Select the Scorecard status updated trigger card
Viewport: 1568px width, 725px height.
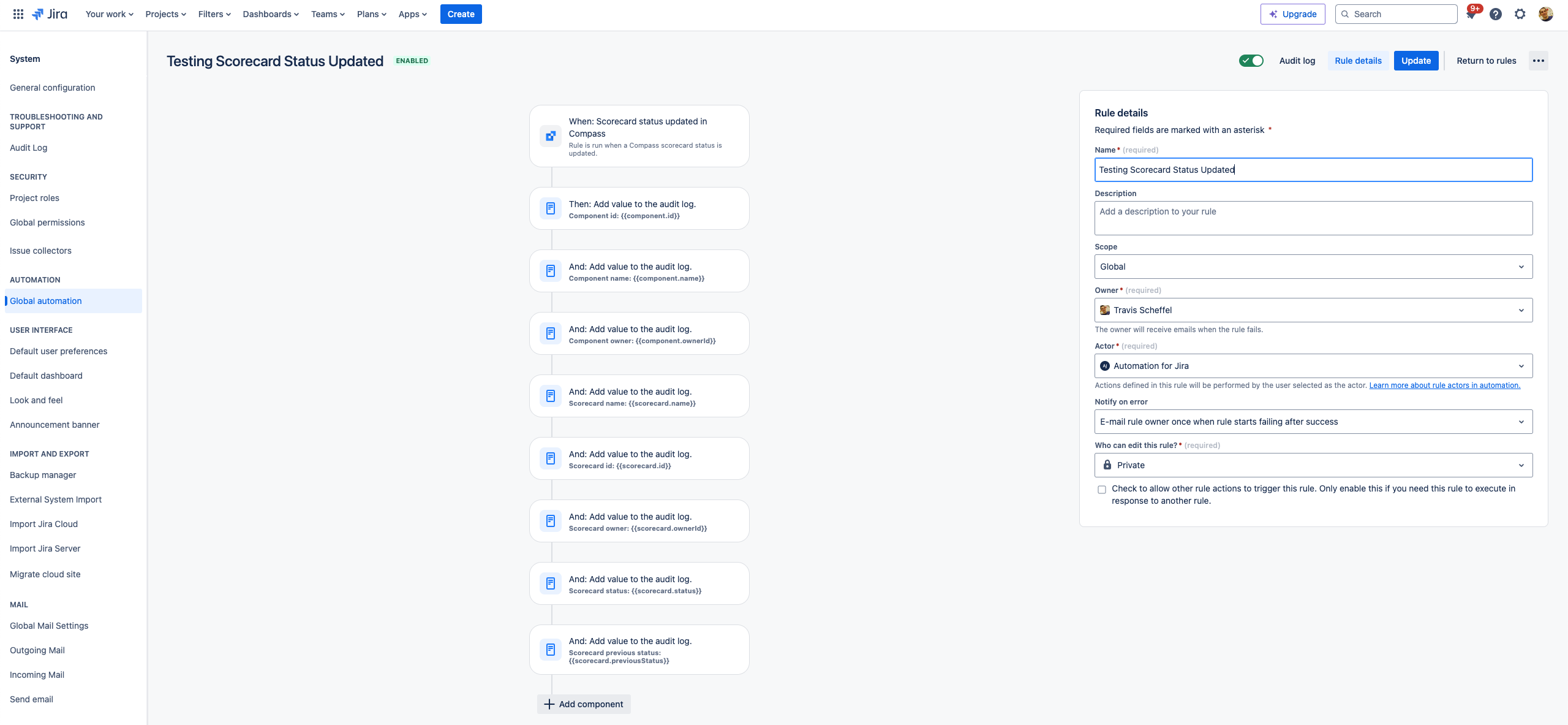tap(639, 136)
